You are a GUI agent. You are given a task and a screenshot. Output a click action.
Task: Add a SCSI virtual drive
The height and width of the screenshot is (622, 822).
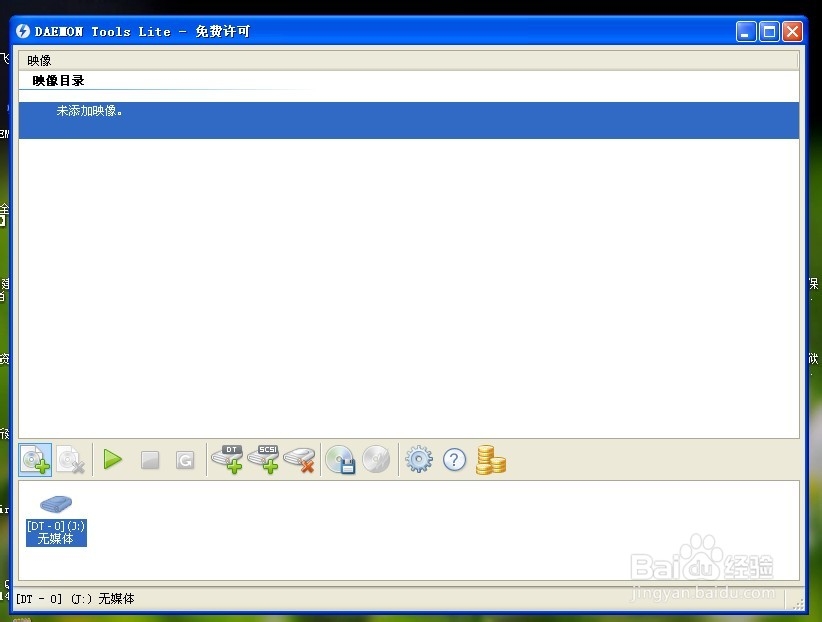pos(263,459)
